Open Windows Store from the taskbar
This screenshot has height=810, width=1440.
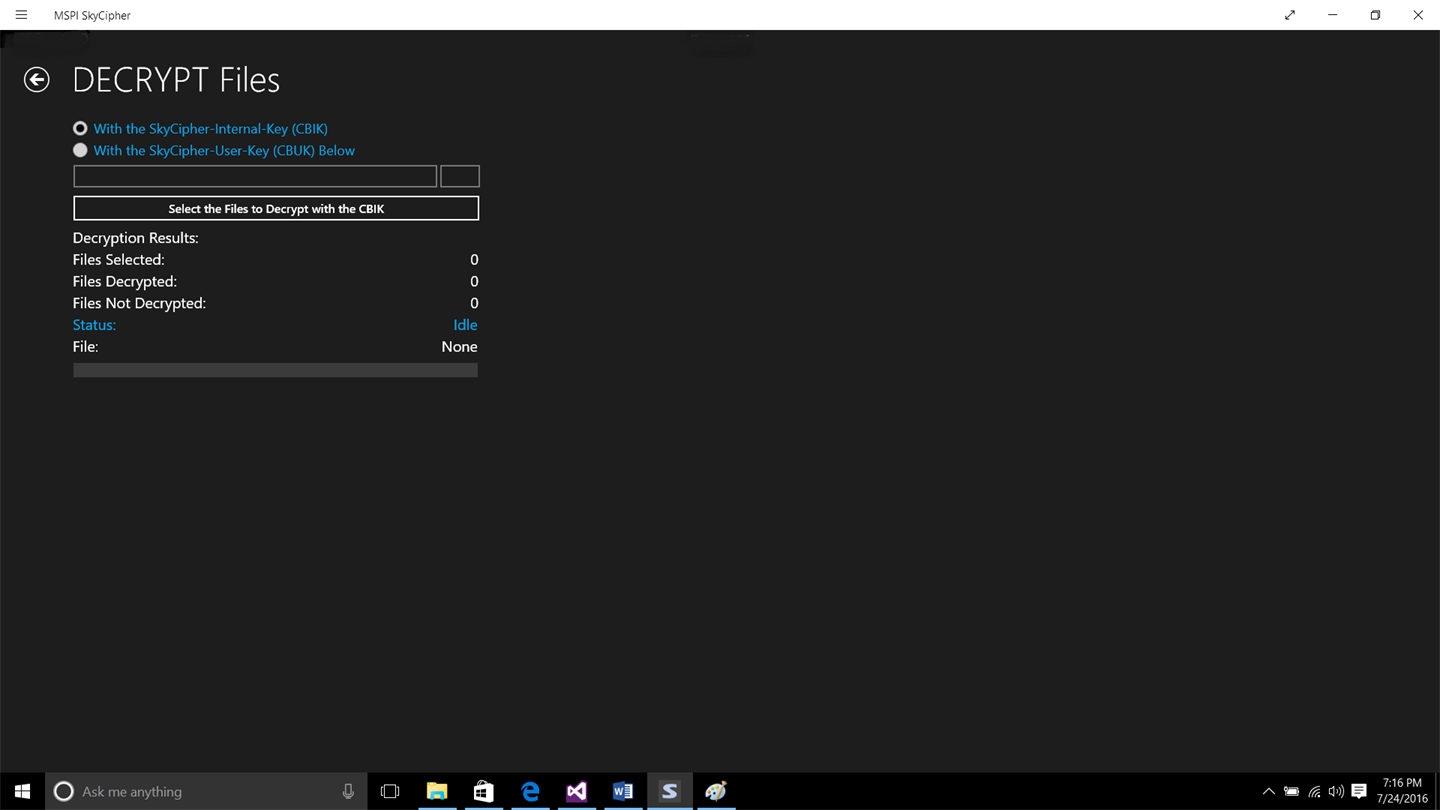(x=483, y=791)
